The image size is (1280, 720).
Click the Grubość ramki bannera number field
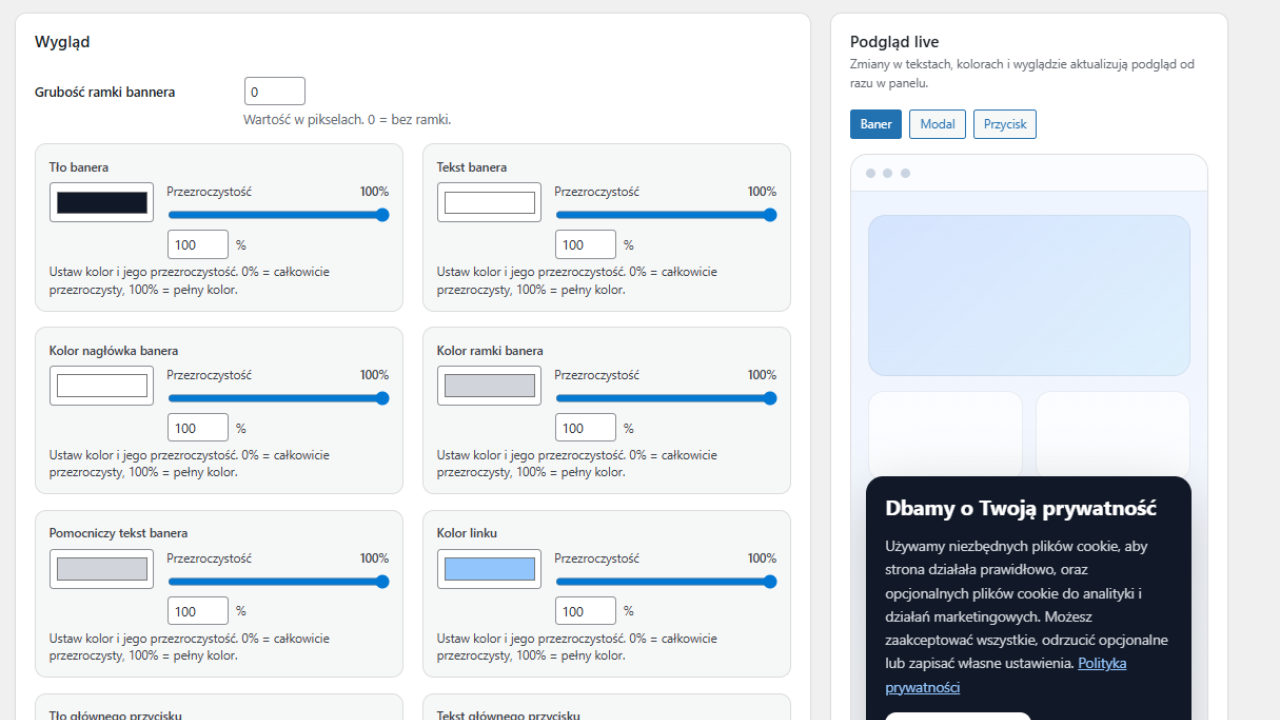tap(274, 92)
